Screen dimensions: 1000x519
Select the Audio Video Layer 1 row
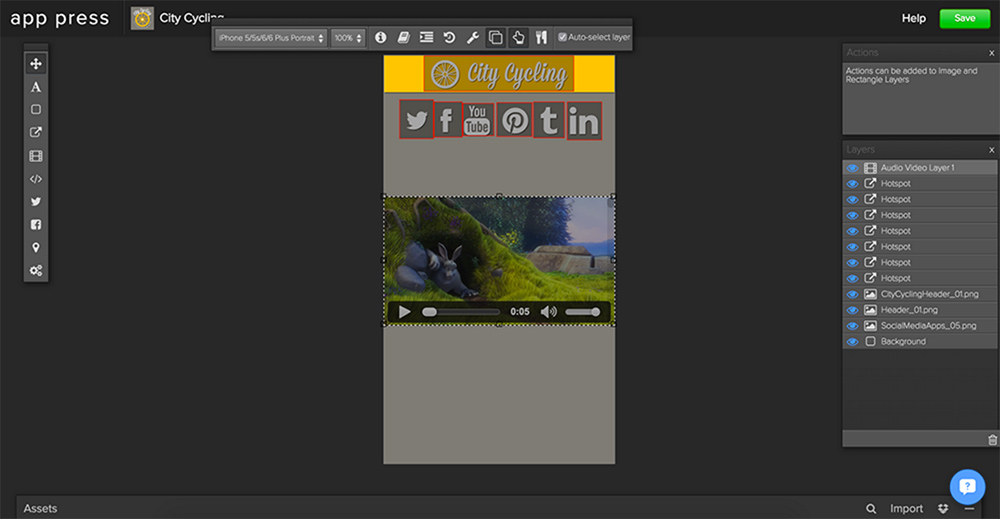(920, 168)
